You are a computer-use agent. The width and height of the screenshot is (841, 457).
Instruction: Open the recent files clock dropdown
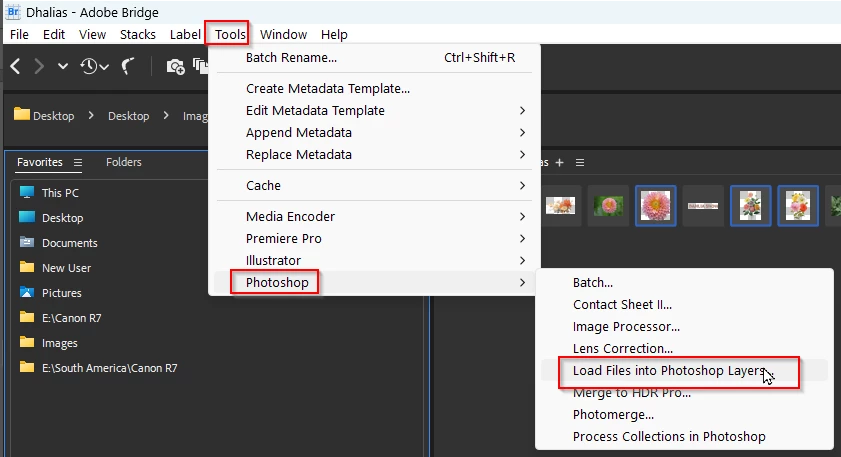(x=94, y=67)
